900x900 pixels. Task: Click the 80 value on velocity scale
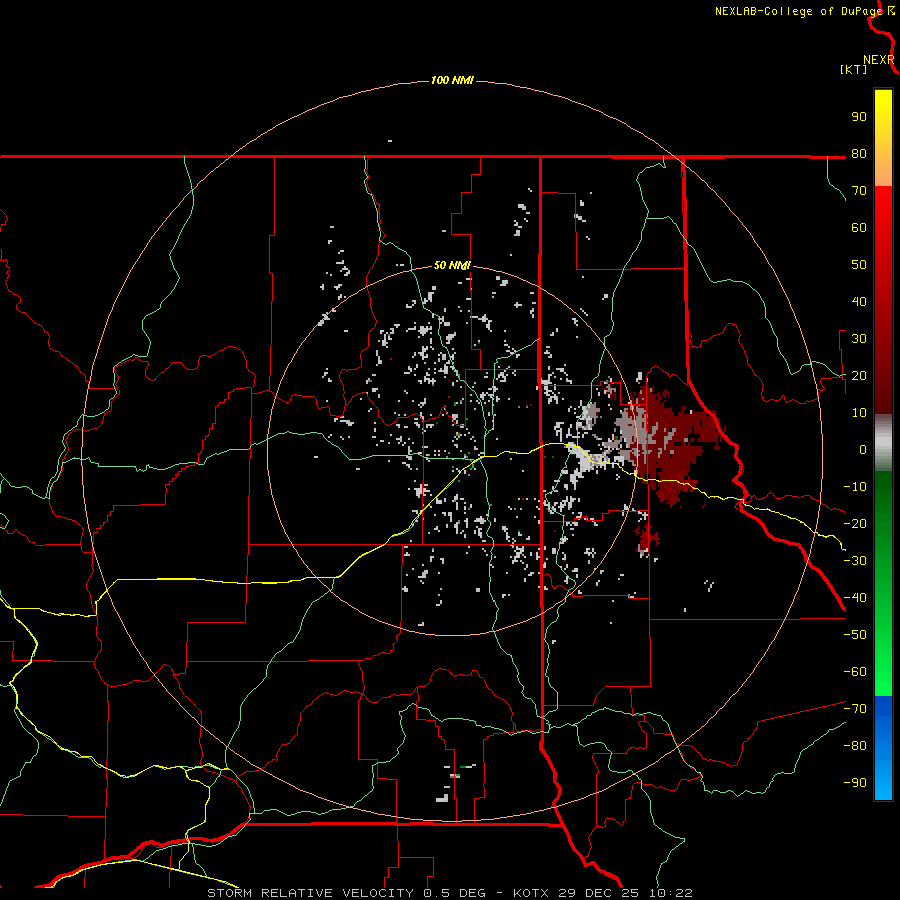(x=859, y=153)
